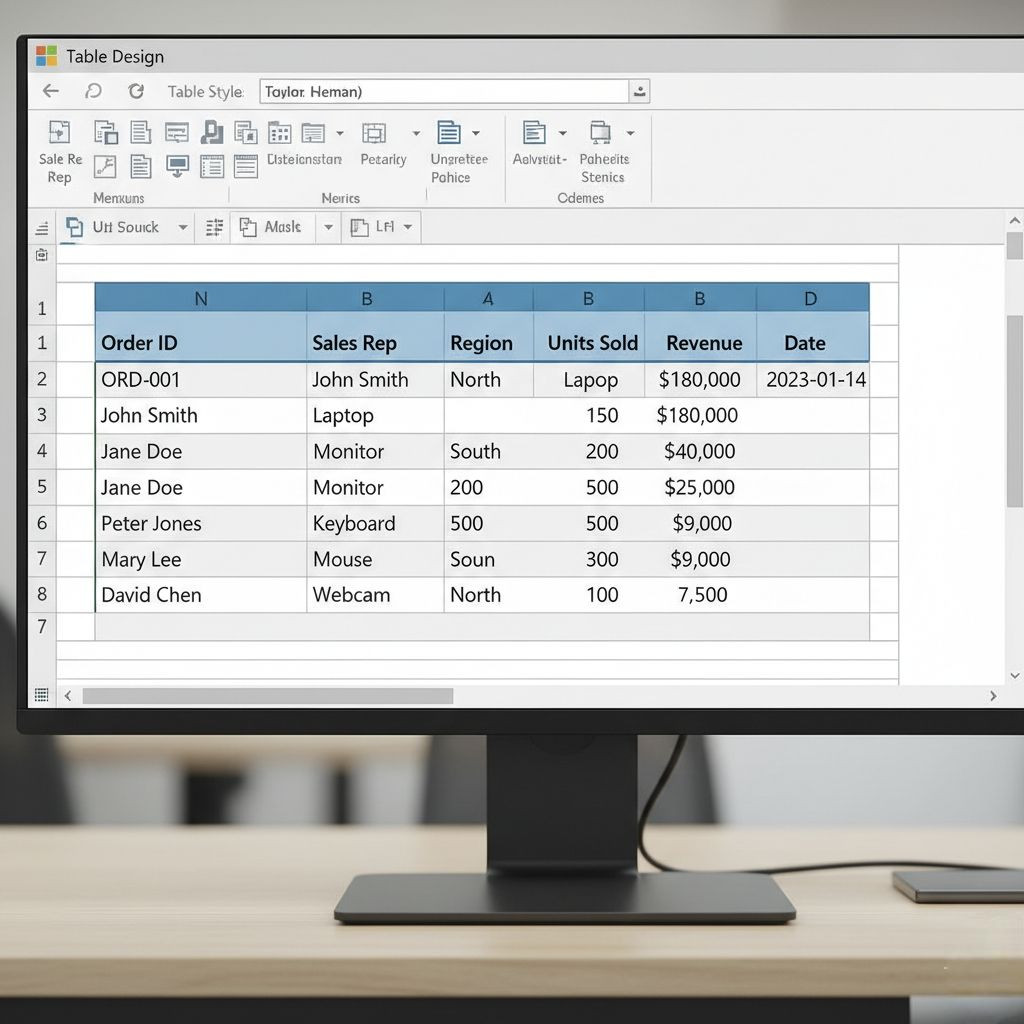
Task: Click the Aelvstüt ribbon icon
Action: point(535,133)
